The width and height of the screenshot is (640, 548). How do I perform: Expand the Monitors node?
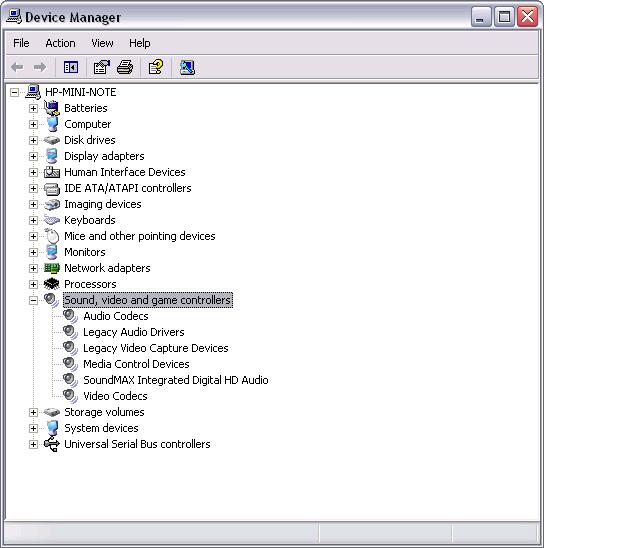tap(33, 252)
